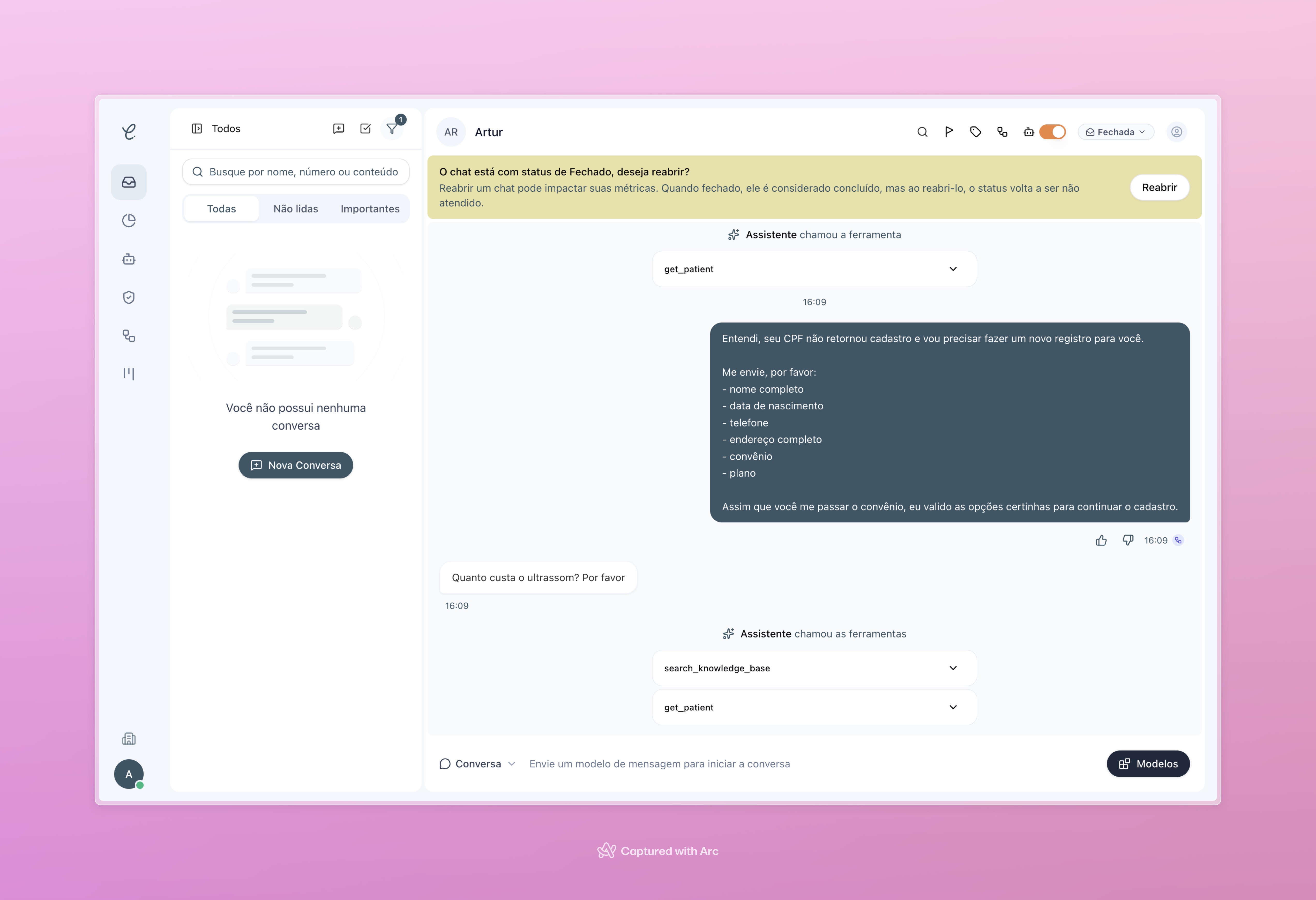
Task: Click the AR contact avatar
Action: click(x=451, y=132)
